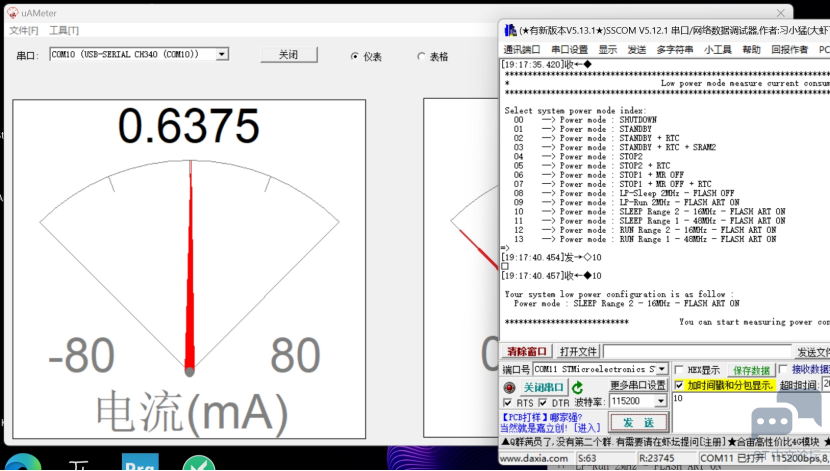Viewport: 830px width, 471px height.
Task: Click the 打开文件 open file button
Action: click(578, 351)
